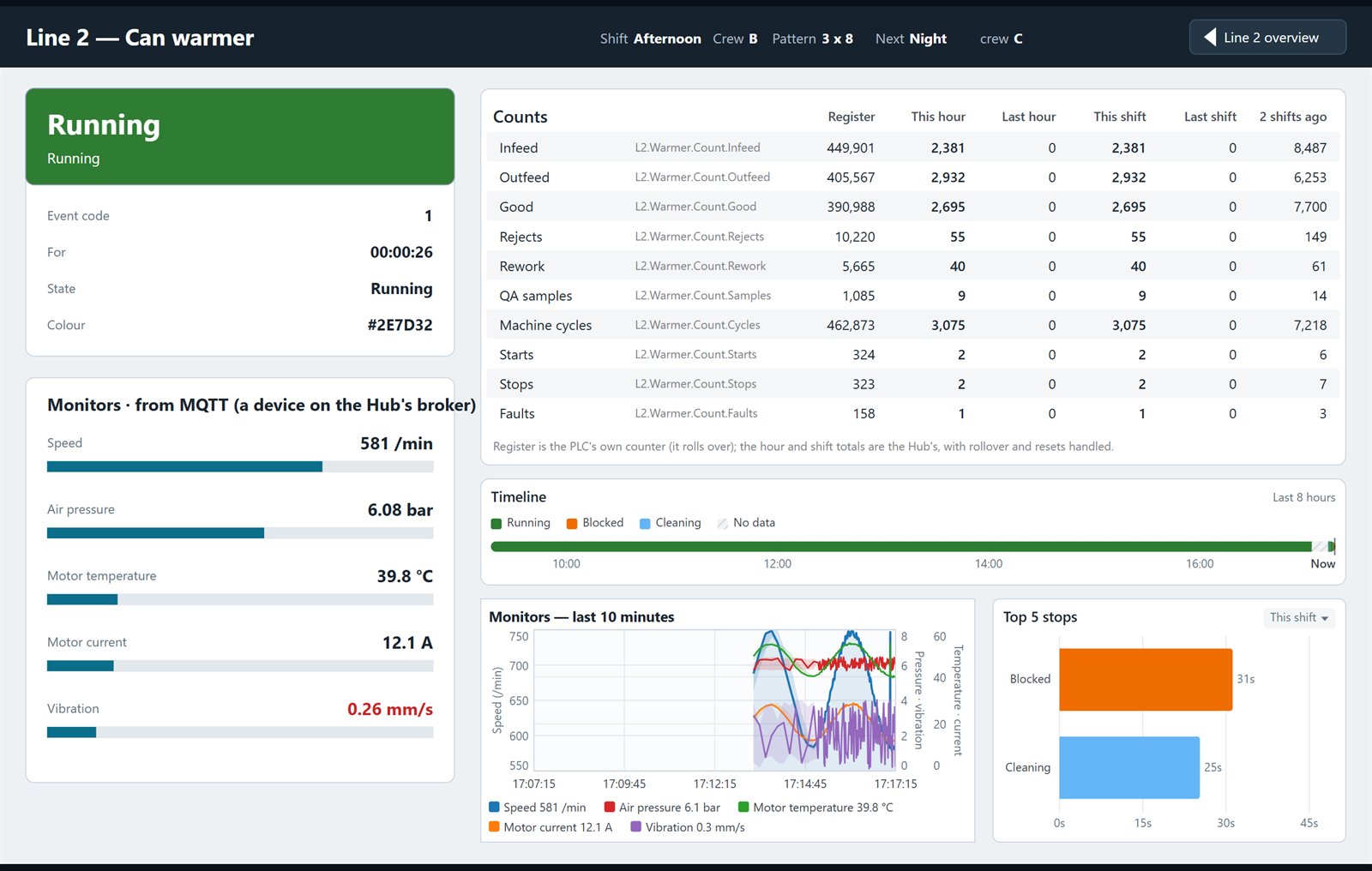
Task: Click the Monitors last 10 minutes line chart
Action: click(715, 700)
